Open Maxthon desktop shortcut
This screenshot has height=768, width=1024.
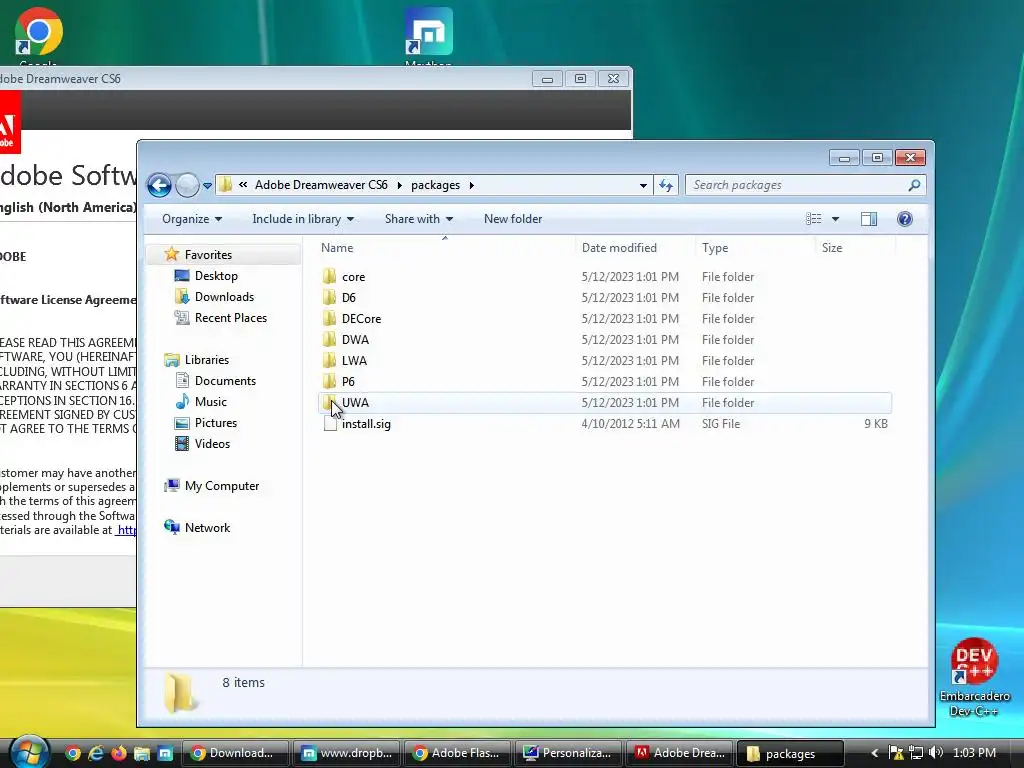coord(428,36)
